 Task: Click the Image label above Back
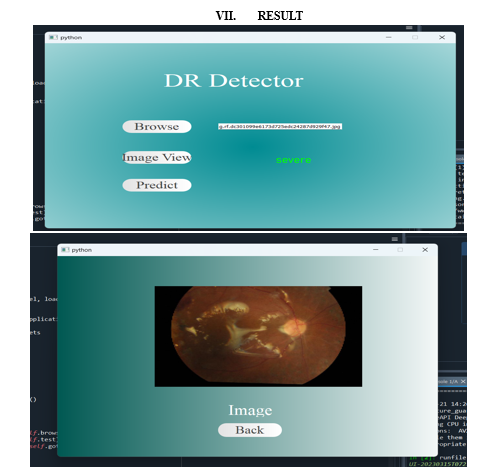[250, 410]
